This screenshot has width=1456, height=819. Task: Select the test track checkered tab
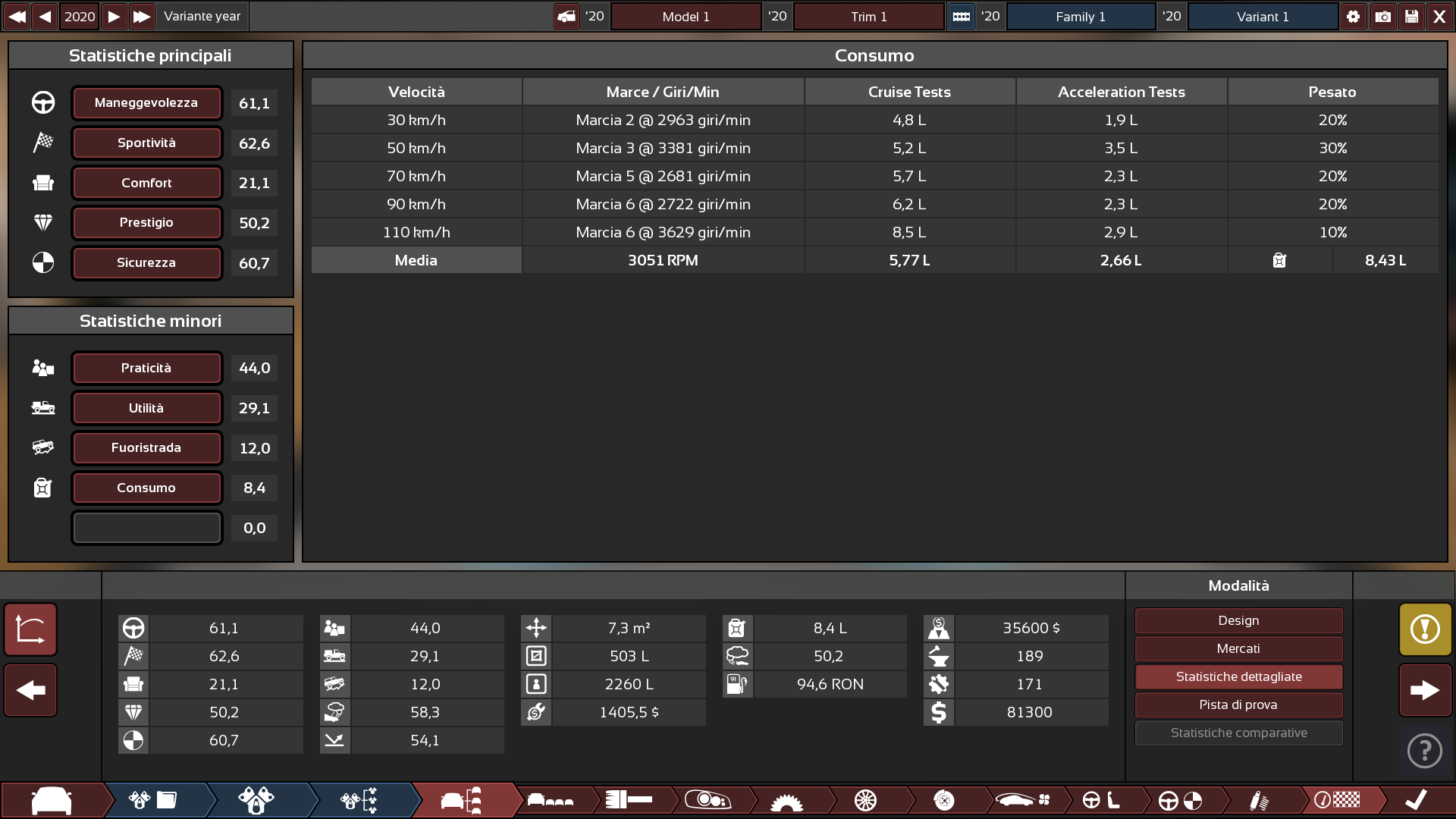click(x=1335, y=800)
